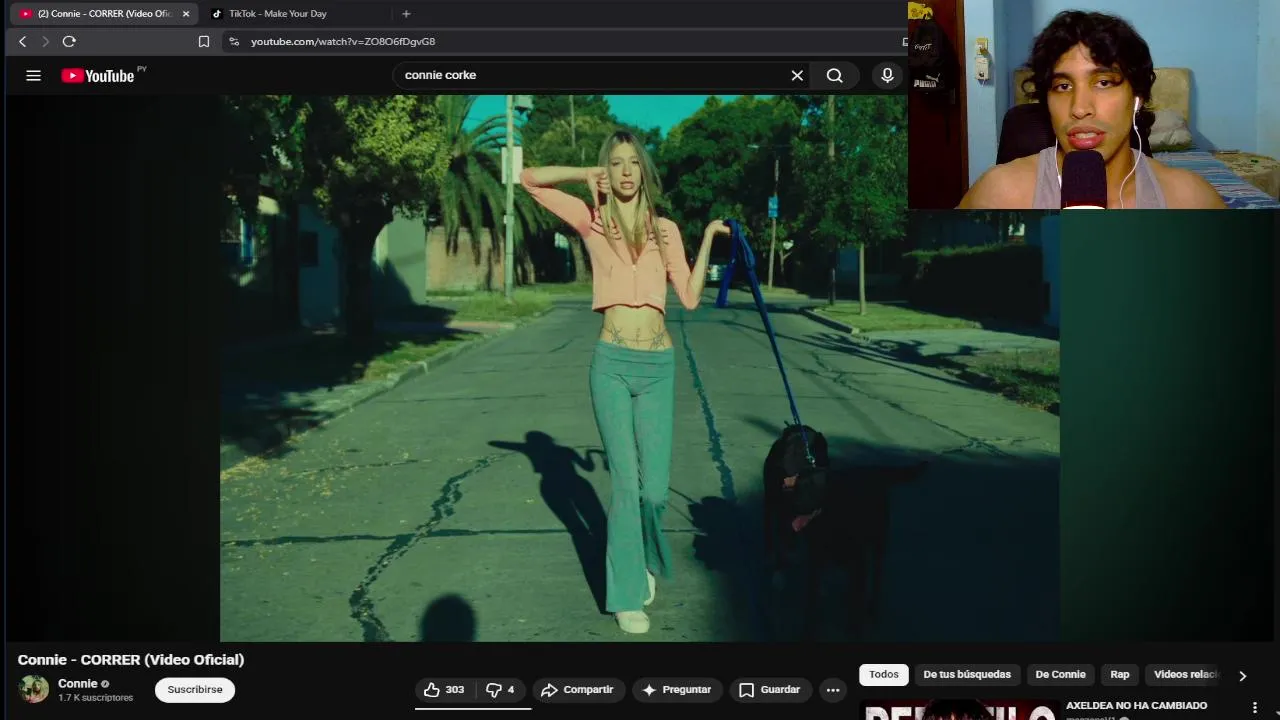Image resolution: width=1280 pixels, height=720 pixels.
Task: Open options for the AXELDEA NO HA CAMBIADO video
Action: [1255, 708]
